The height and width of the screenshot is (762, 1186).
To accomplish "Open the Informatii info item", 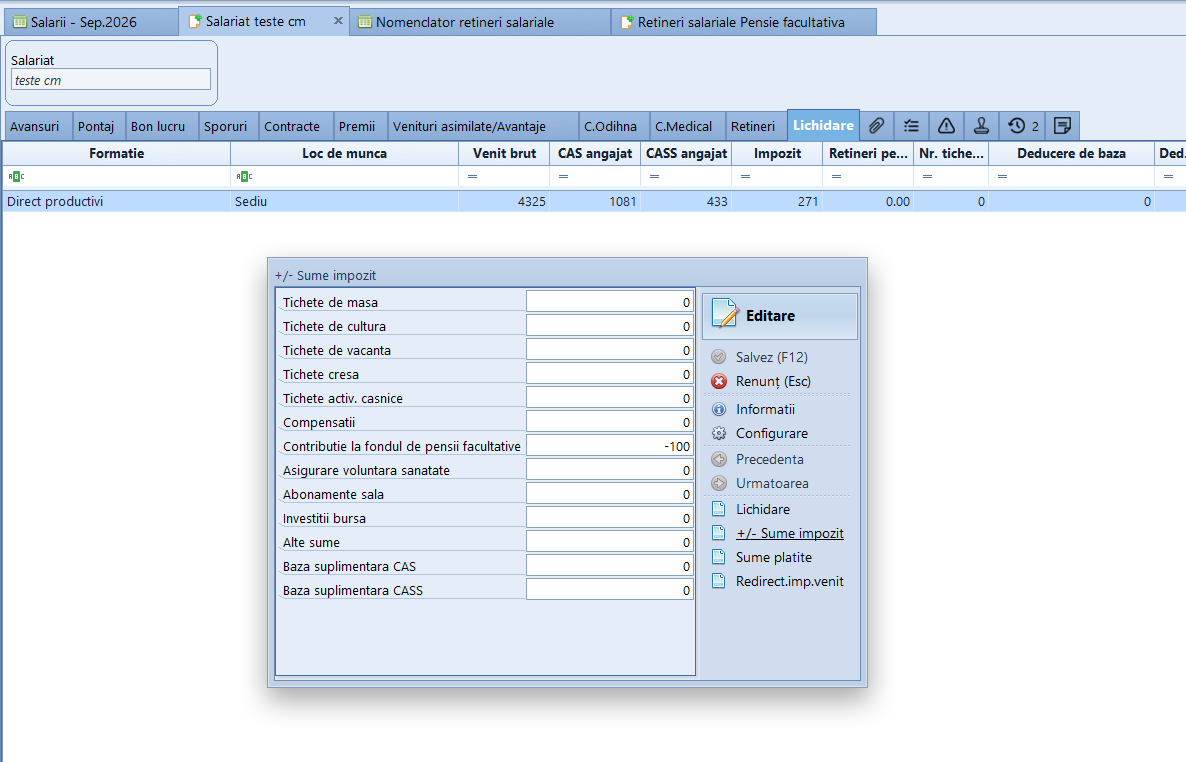I will [x=753, y=409].
